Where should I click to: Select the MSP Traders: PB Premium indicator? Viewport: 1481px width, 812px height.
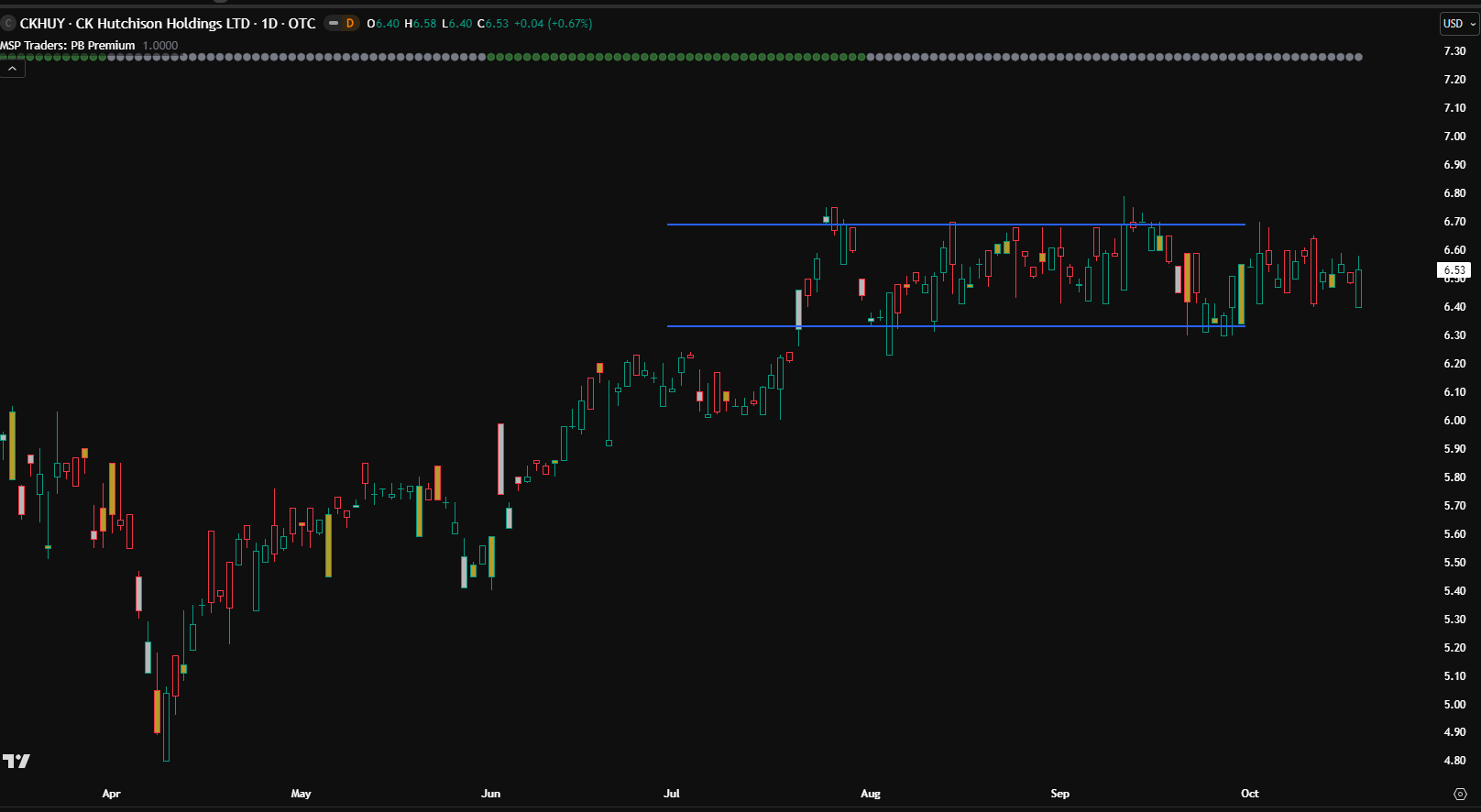68,46
